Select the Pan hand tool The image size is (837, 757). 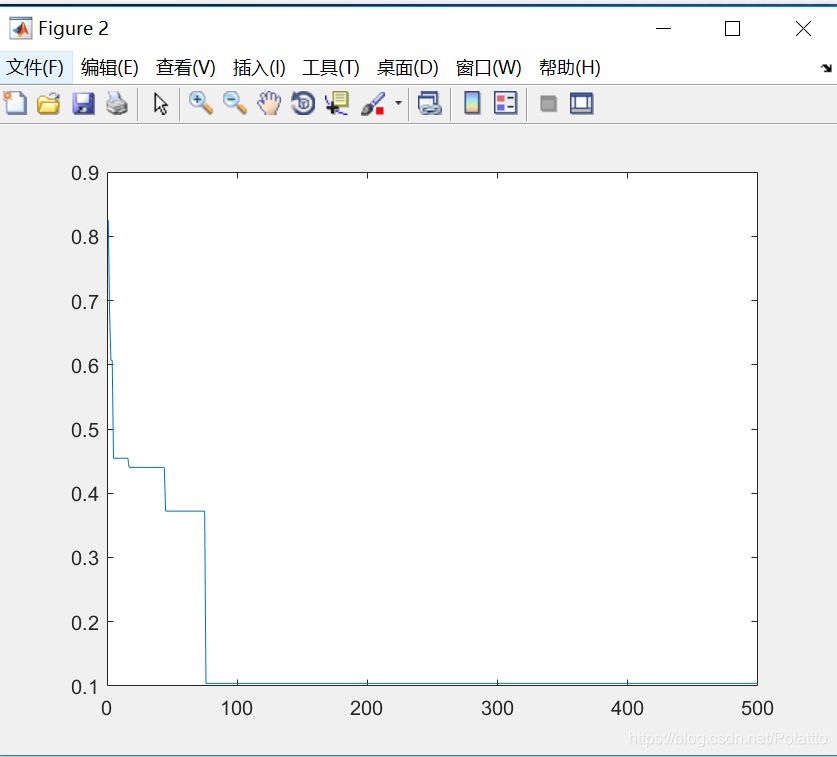(269, 103)
